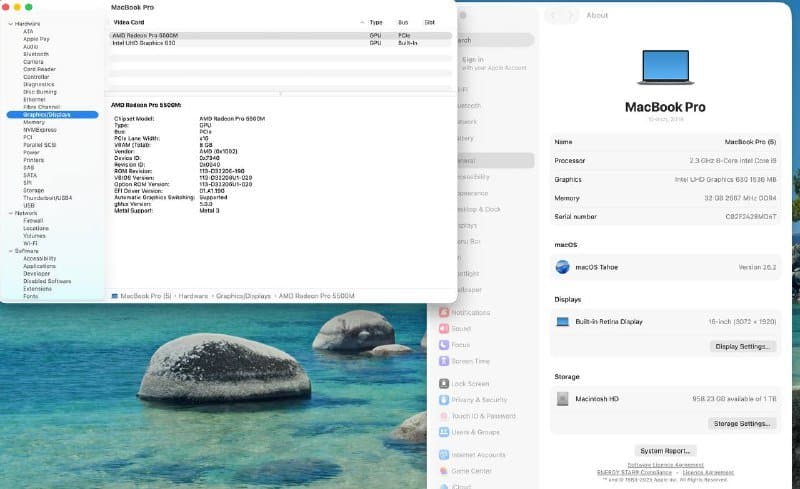Click the Focus icon in Settings sidebar
800x489 pixels.
pyautogui.click(x=444, y=345)
